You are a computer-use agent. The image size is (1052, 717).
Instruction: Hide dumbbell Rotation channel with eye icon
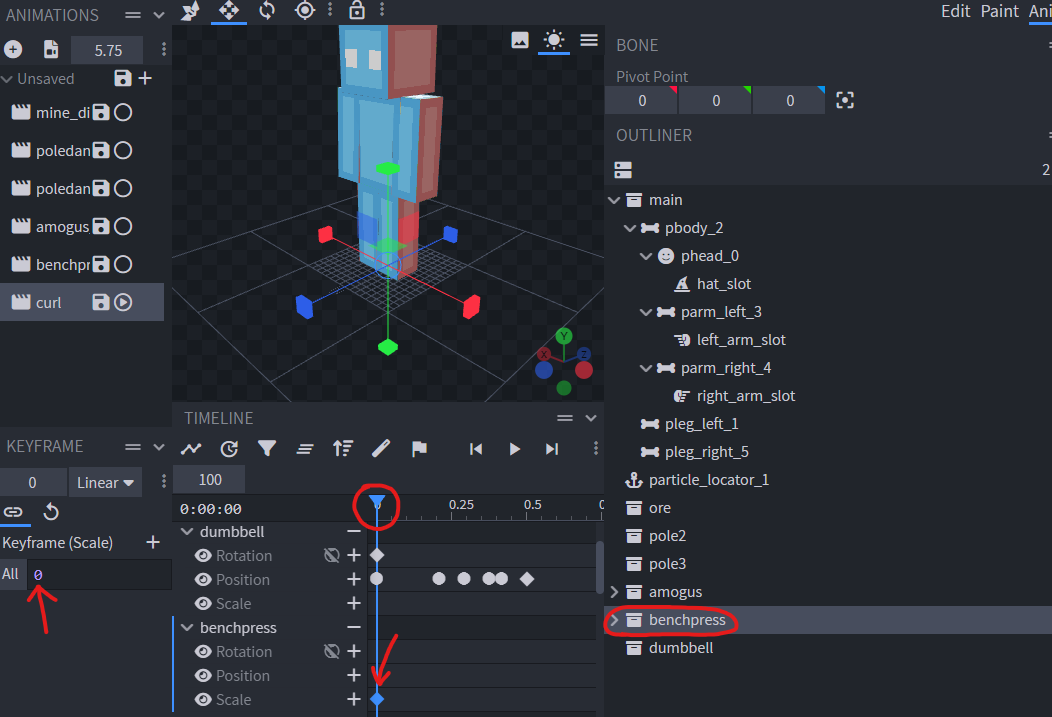204,556
